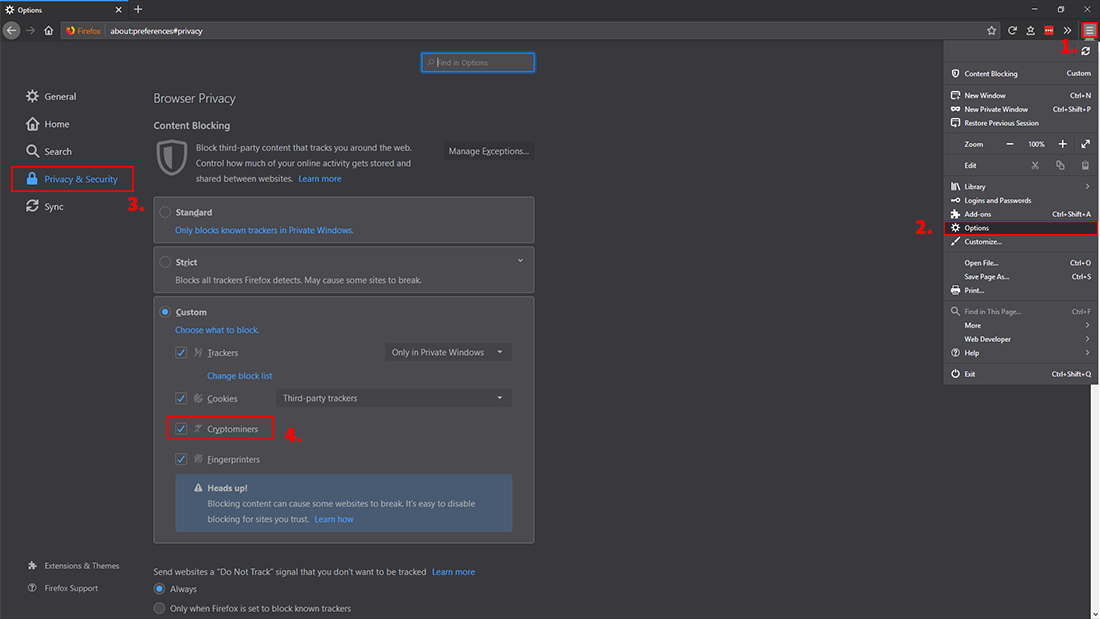The image size is (1100, 619).
Task: Bookmark this page with the star
Action: [991, 30]
